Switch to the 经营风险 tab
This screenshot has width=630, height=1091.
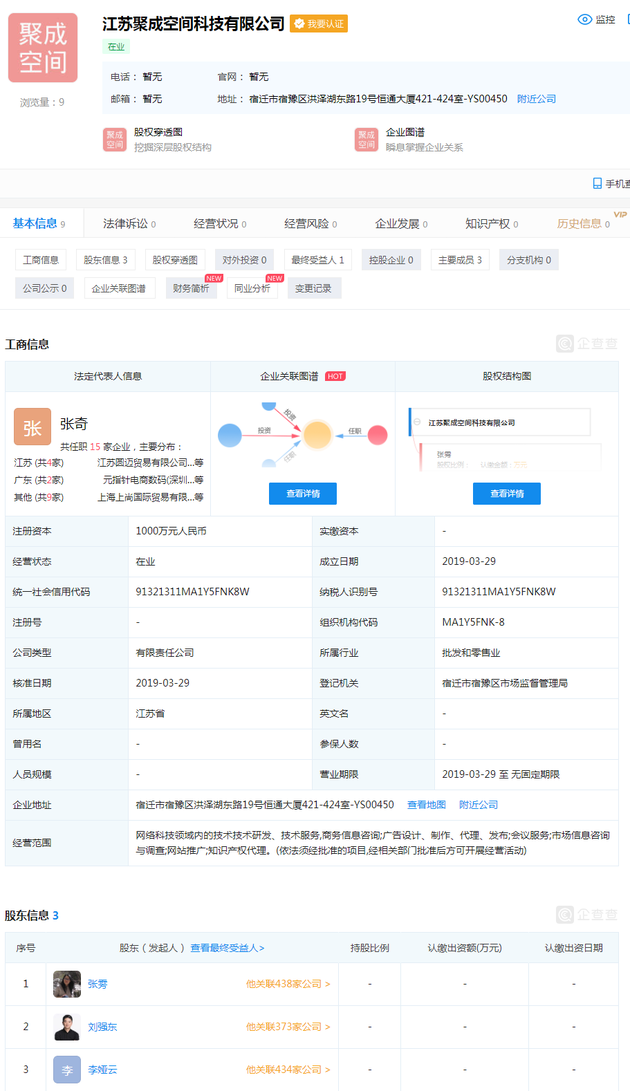tap(310, 224)
